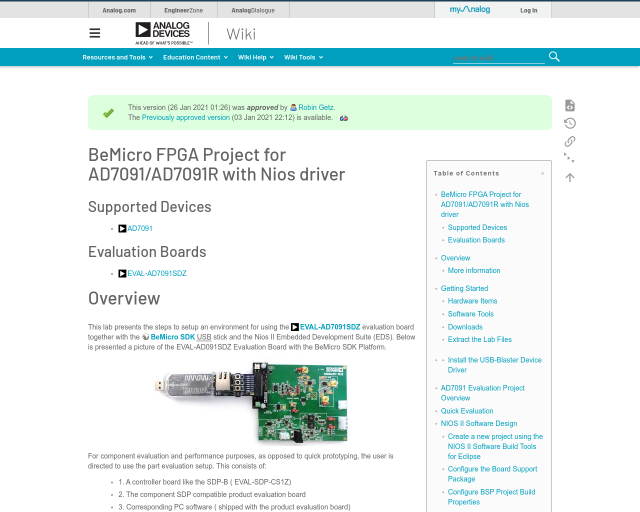Collapse the Table of Contents box
This screenshot has width=640, height=512.
(x=543, y=173)
